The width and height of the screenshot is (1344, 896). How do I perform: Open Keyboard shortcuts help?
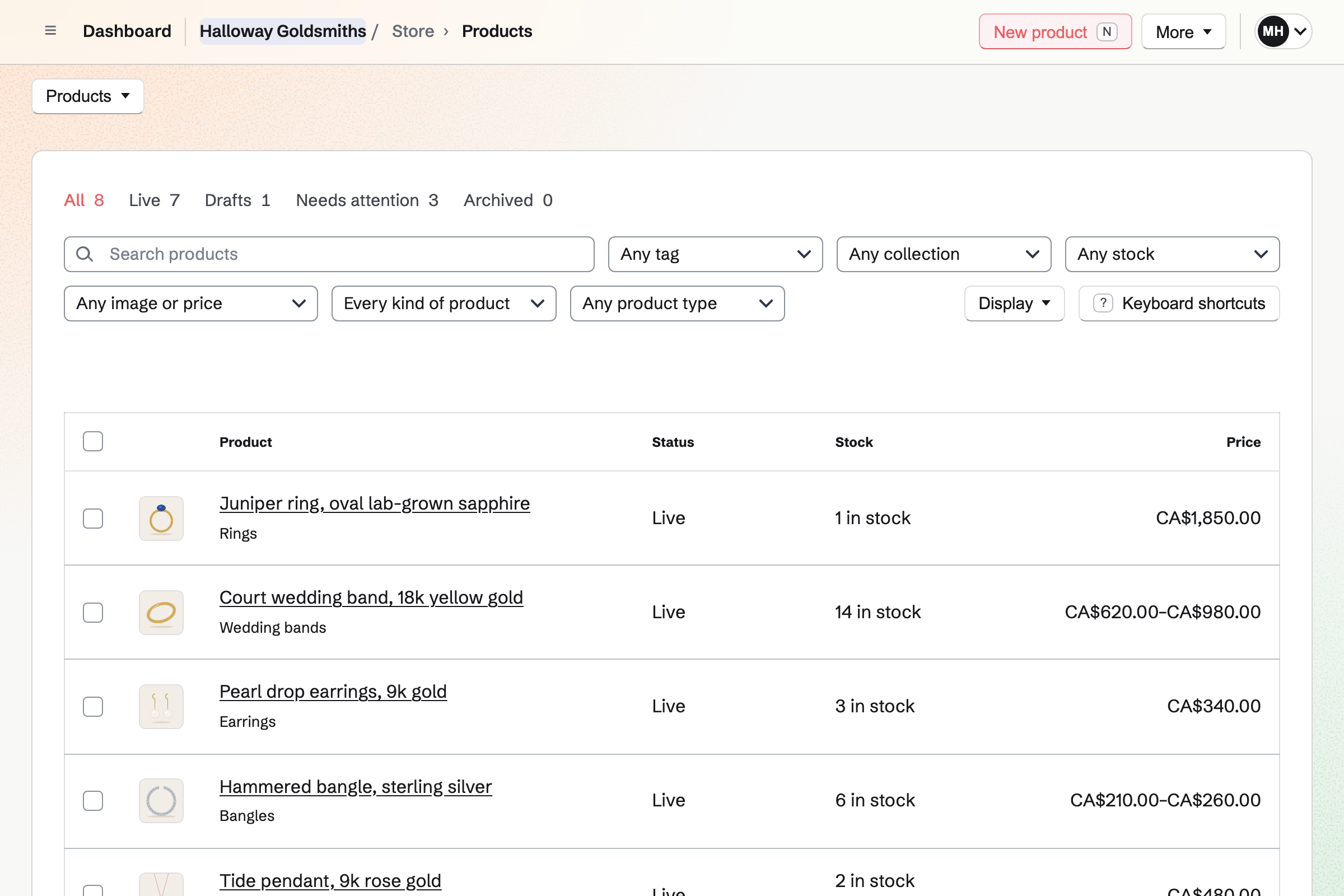1179,304
